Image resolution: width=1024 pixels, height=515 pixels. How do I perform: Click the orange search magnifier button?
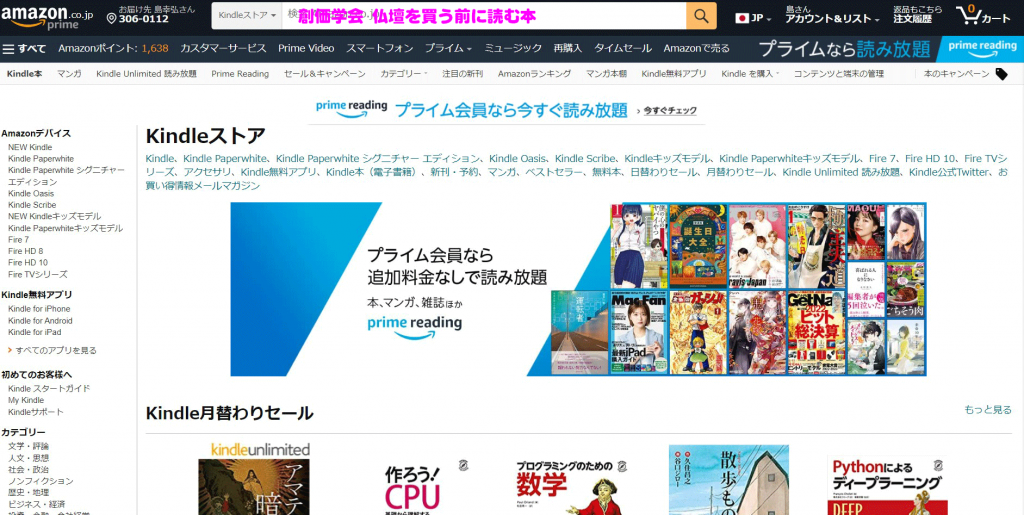tap(701, 16)
